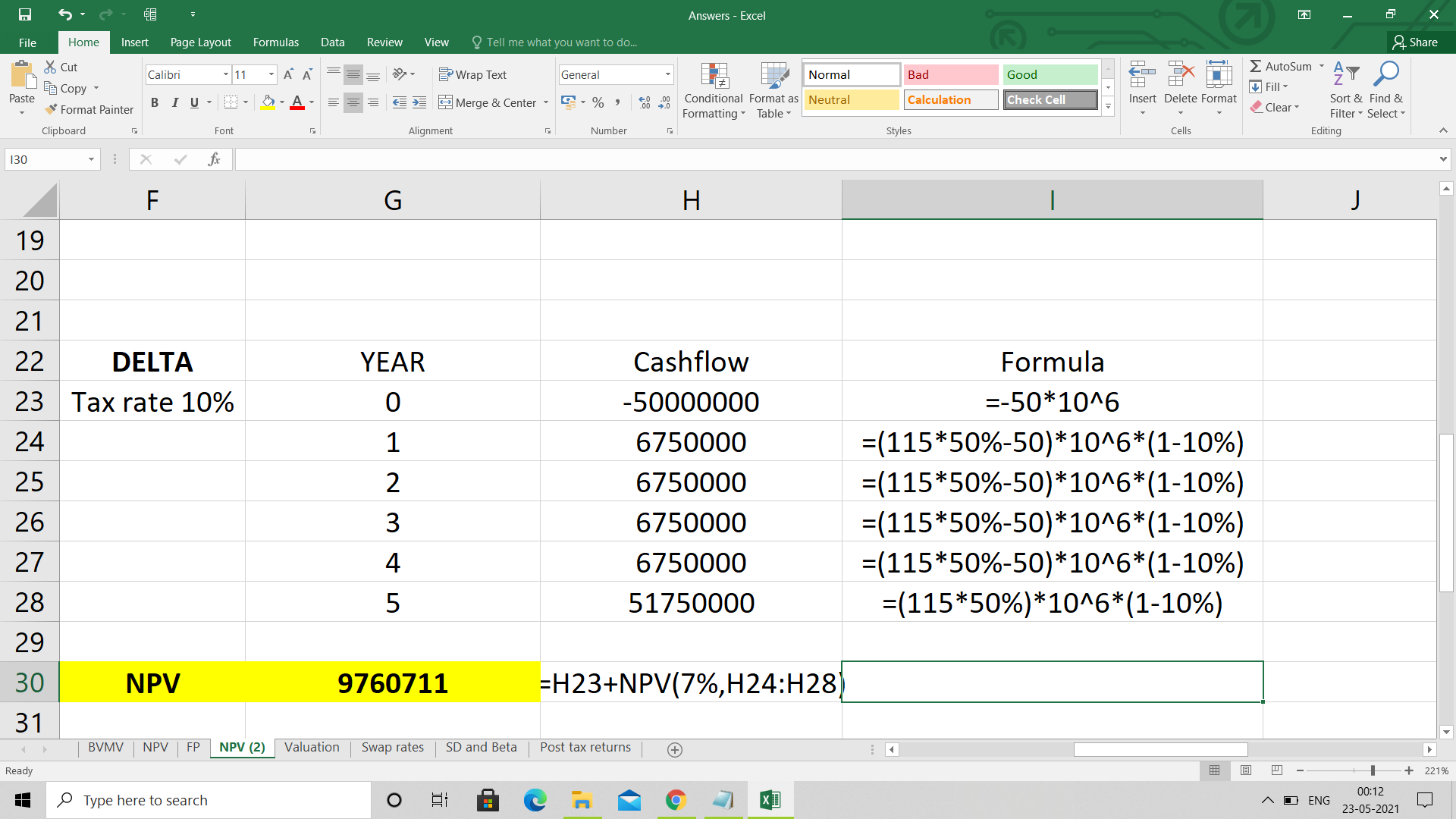Screen dimensions: 1456x819
Task: Click the Insert Function fx icon
Action: click(214, 159)
